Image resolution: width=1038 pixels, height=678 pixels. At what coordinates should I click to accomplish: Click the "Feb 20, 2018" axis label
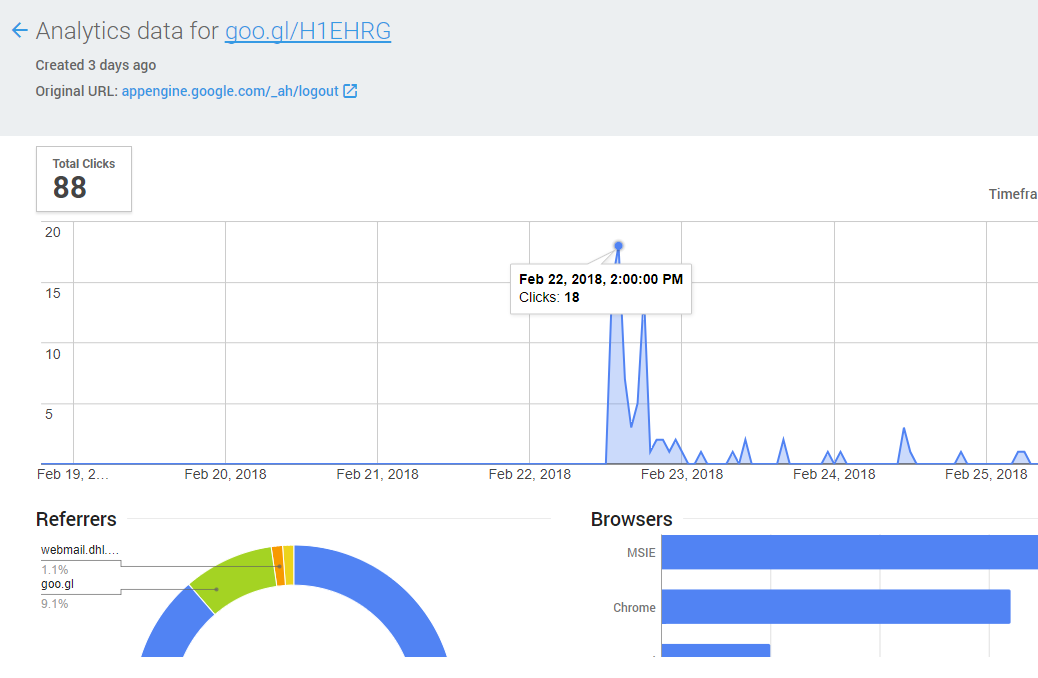(x=225, y=474)
